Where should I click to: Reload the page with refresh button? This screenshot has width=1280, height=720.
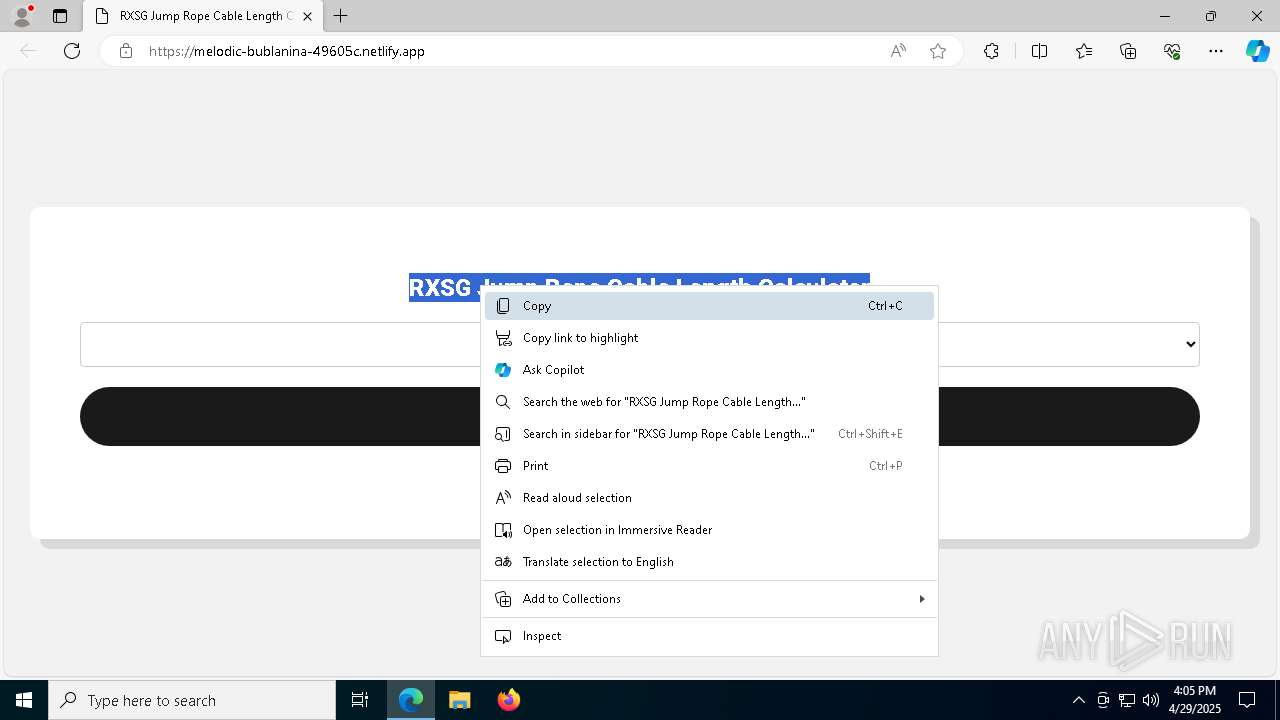(x=72, y=51)
